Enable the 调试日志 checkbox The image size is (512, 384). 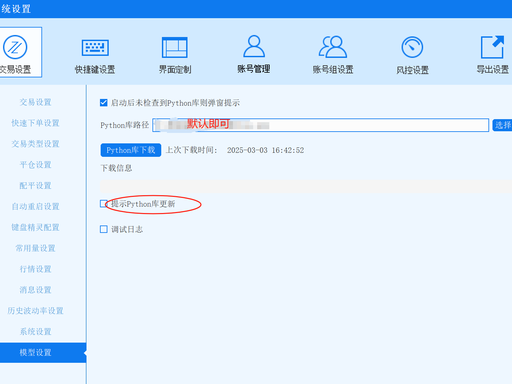pos(104,229)
